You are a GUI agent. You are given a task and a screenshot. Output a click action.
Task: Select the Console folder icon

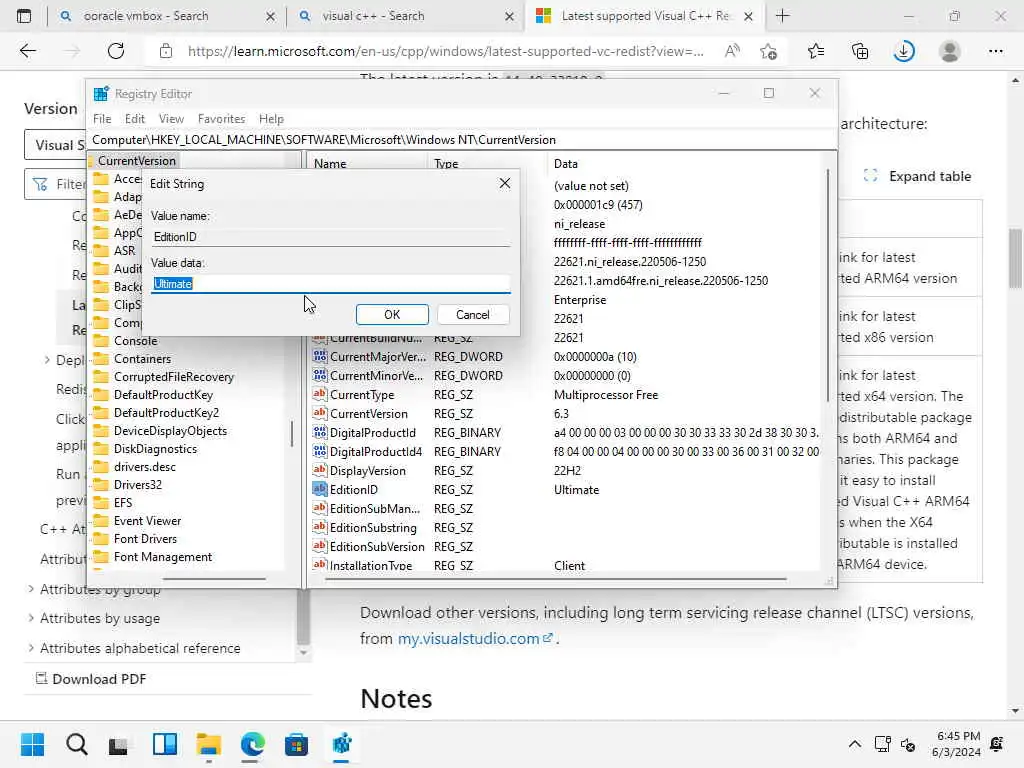tap(101, 341)
